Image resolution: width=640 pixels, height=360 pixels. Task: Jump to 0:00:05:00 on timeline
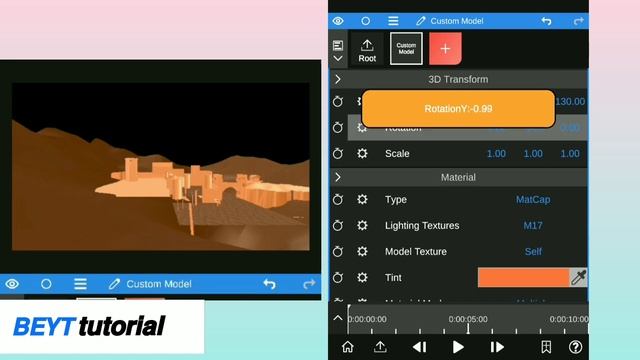coord(468,319)
